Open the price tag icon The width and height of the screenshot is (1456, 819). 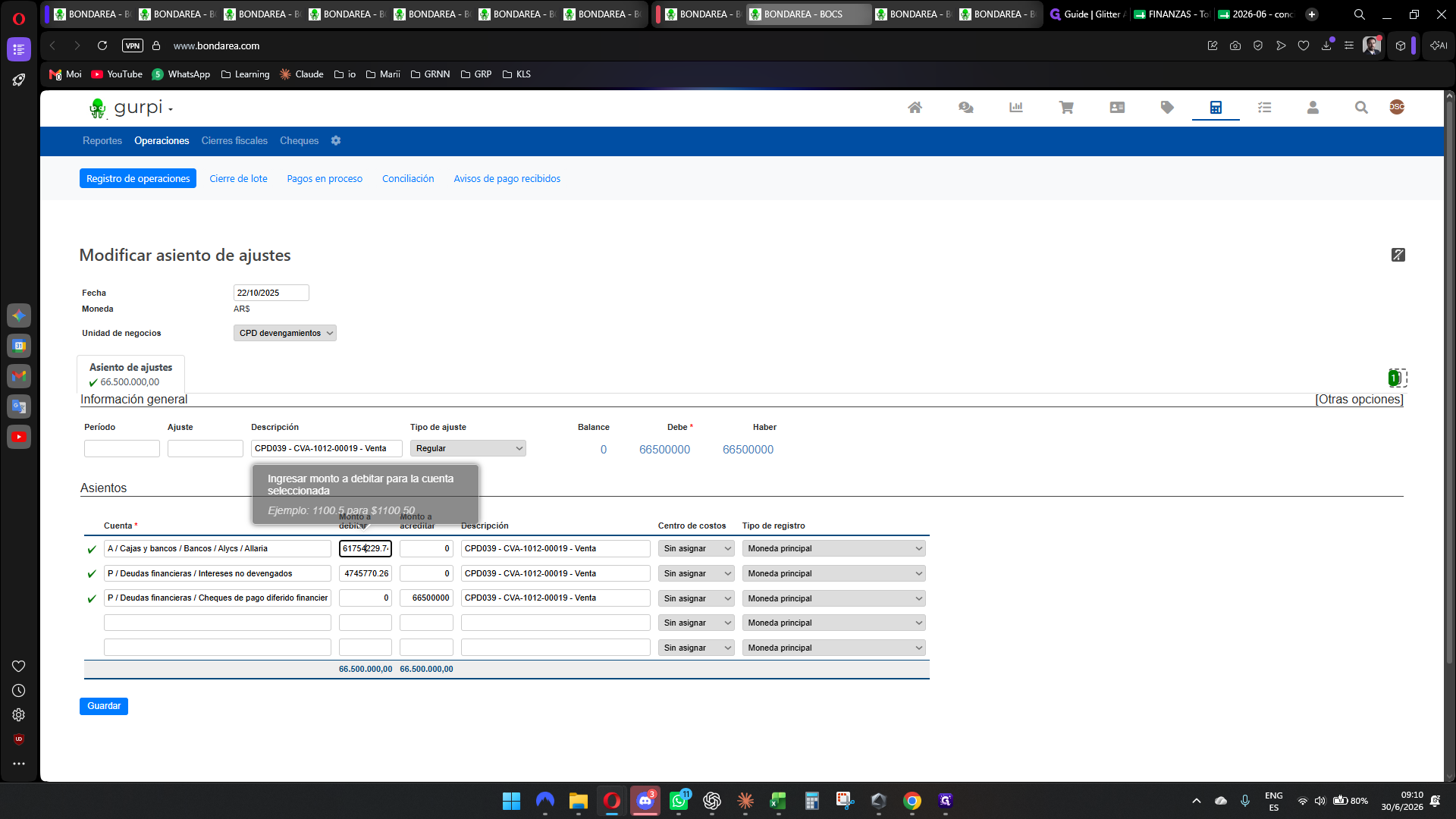coord(1167,108)
